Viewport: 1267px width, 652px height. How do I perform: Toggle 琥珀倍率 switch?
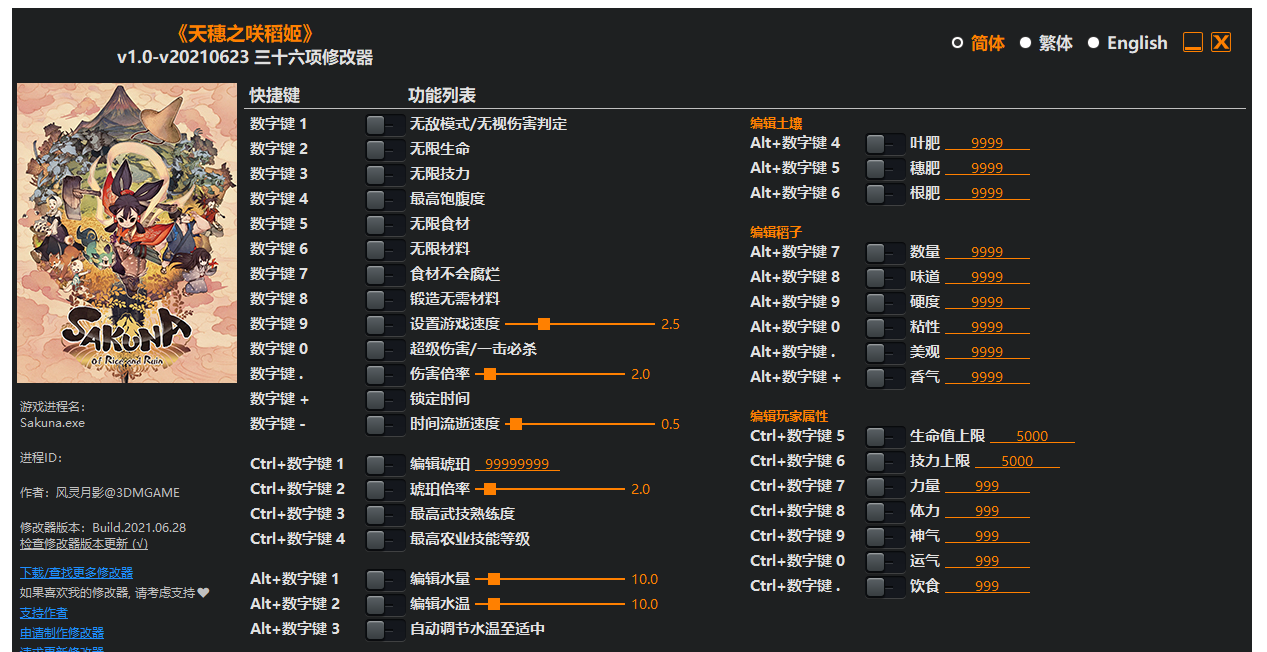coord(385,489)
